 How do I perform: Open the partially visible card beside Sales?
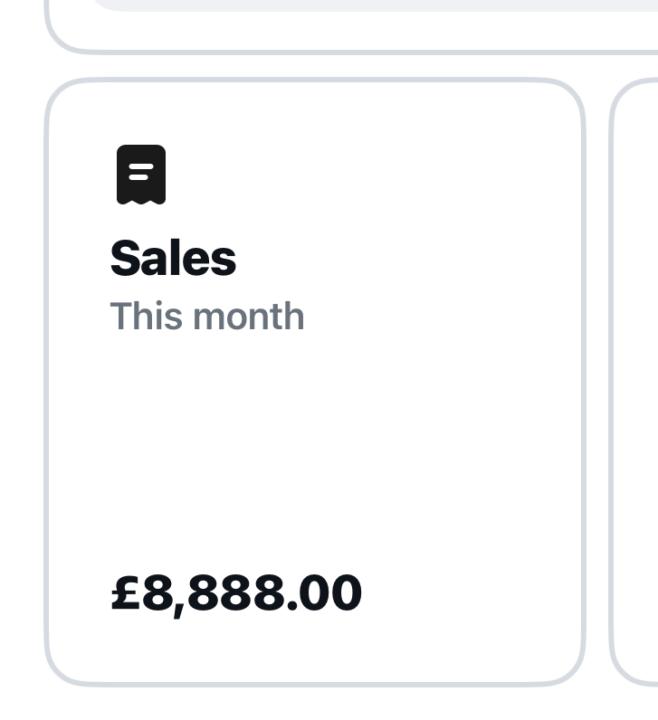click(x=636, y=380)
